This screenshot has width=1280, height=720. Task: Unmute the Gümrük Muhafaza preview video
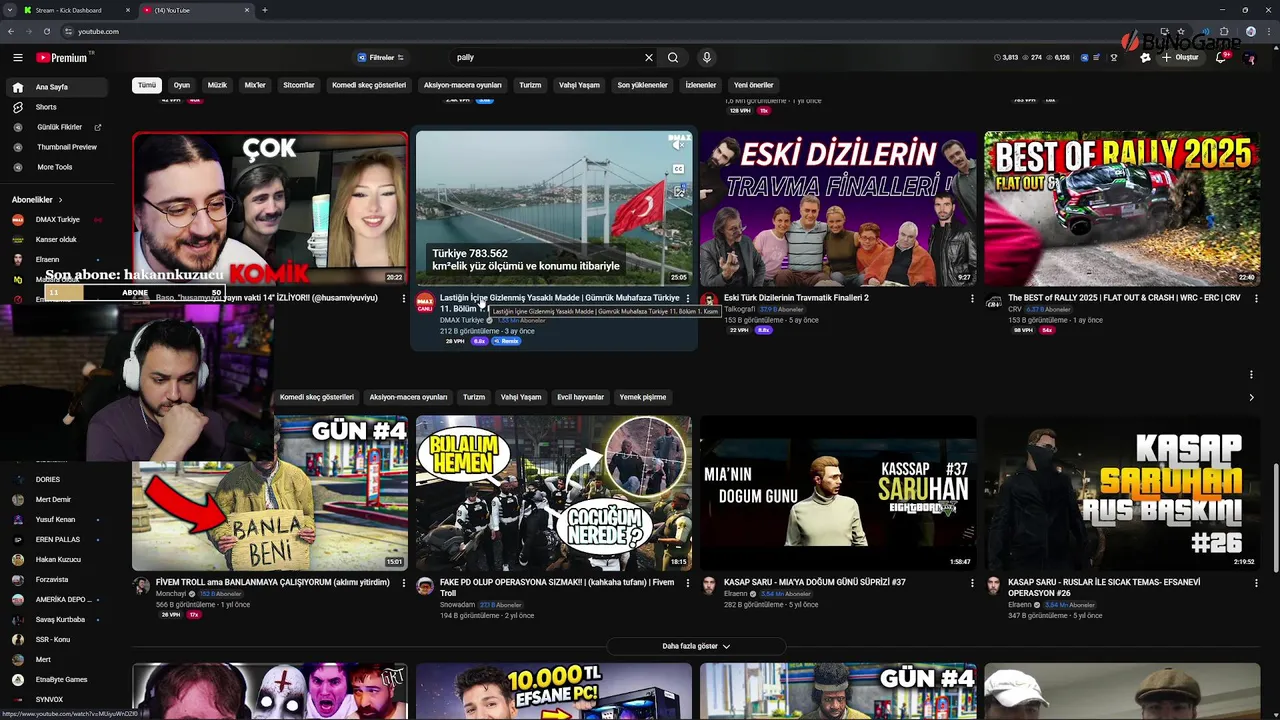click(678, 146)
